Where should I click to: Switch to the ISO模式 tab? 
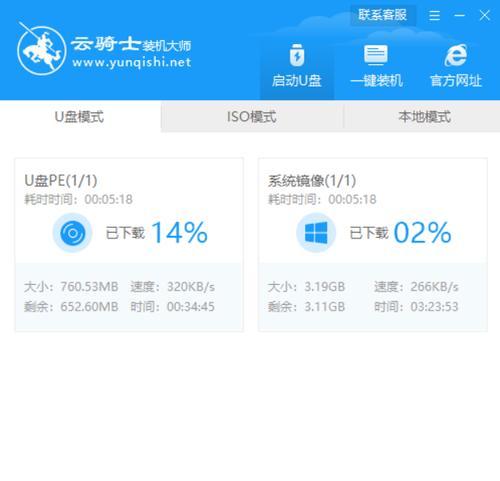(252, 117)
